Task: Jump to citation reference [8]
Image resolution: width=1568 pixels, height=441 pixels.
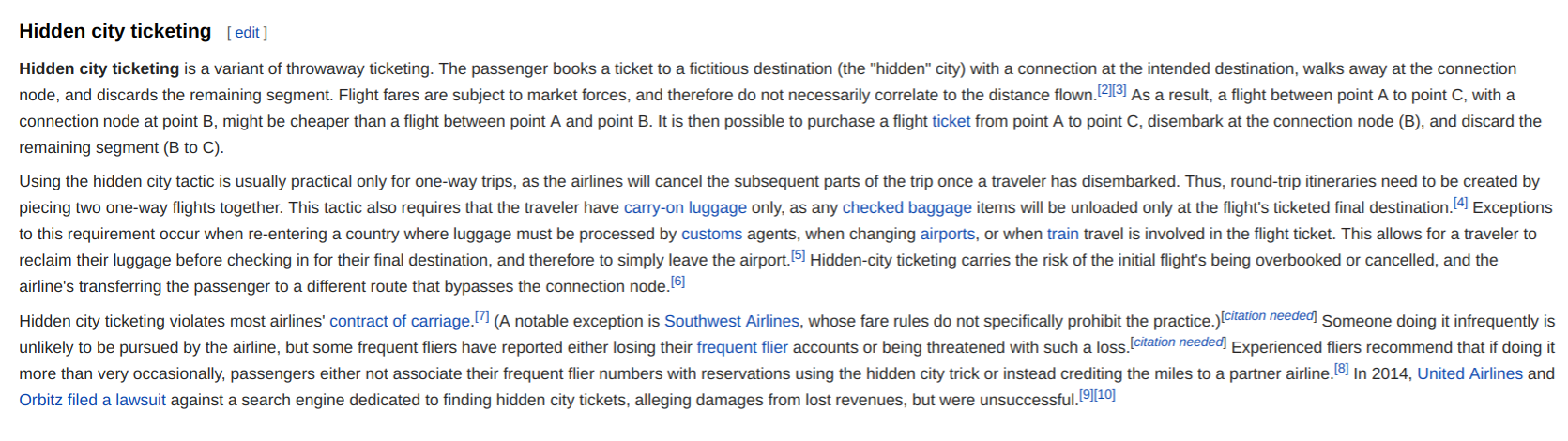Action: [1341, 369]
